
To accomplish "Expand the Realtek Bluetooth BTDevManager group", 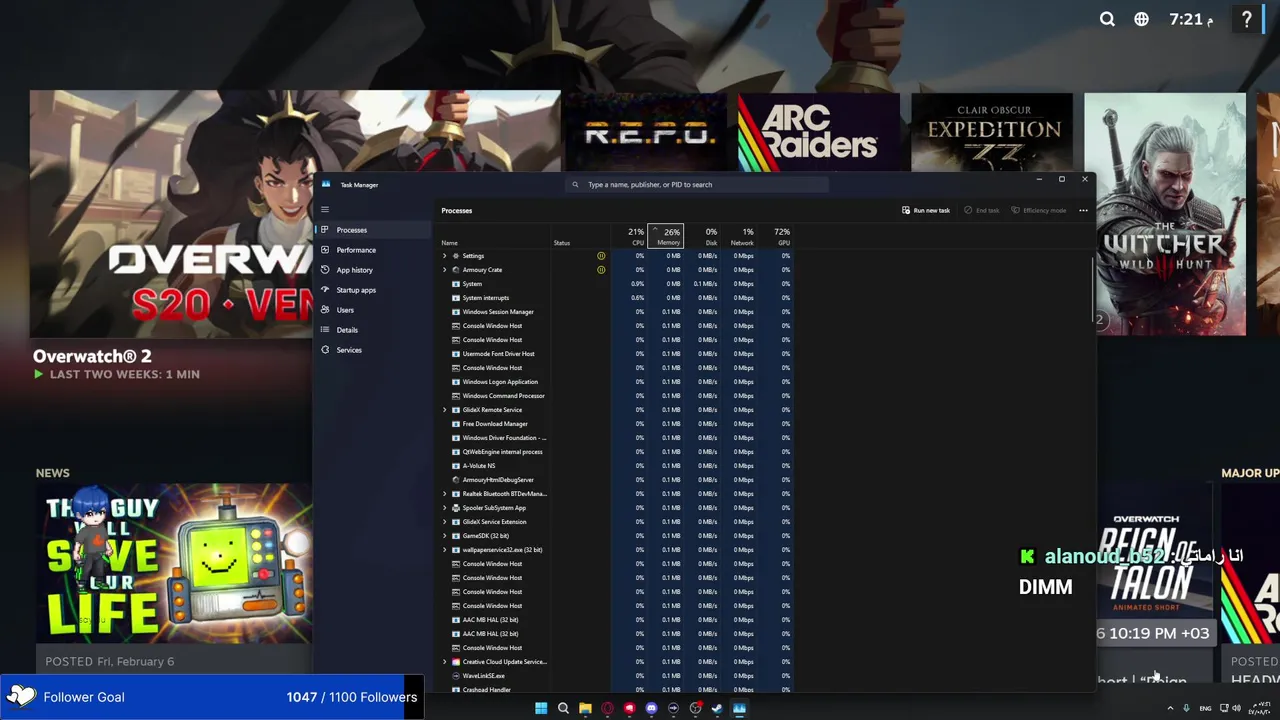I will 445,494.
